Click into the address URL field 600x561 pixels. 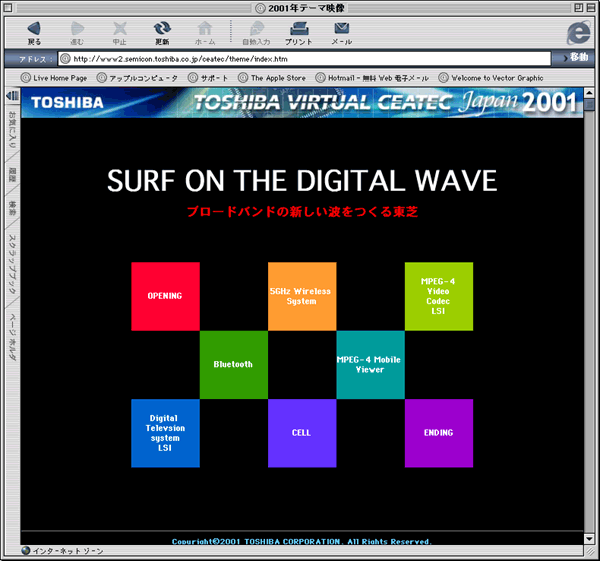pos(300,58)
